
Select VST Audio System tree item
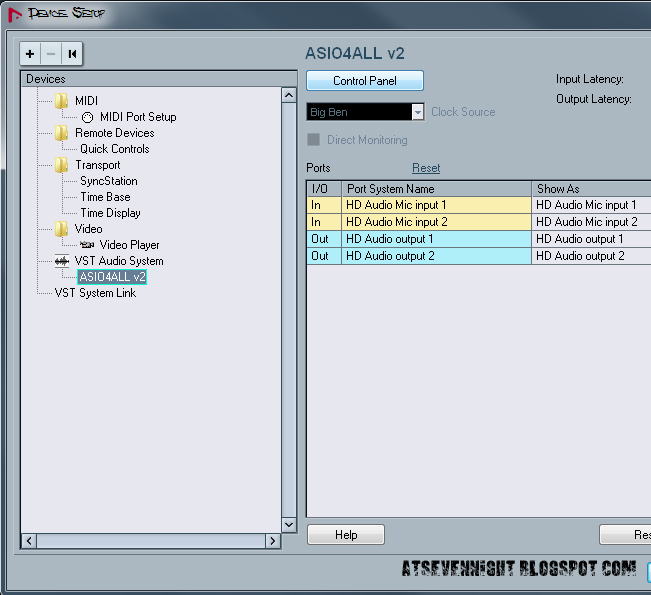tap(119, 261)
